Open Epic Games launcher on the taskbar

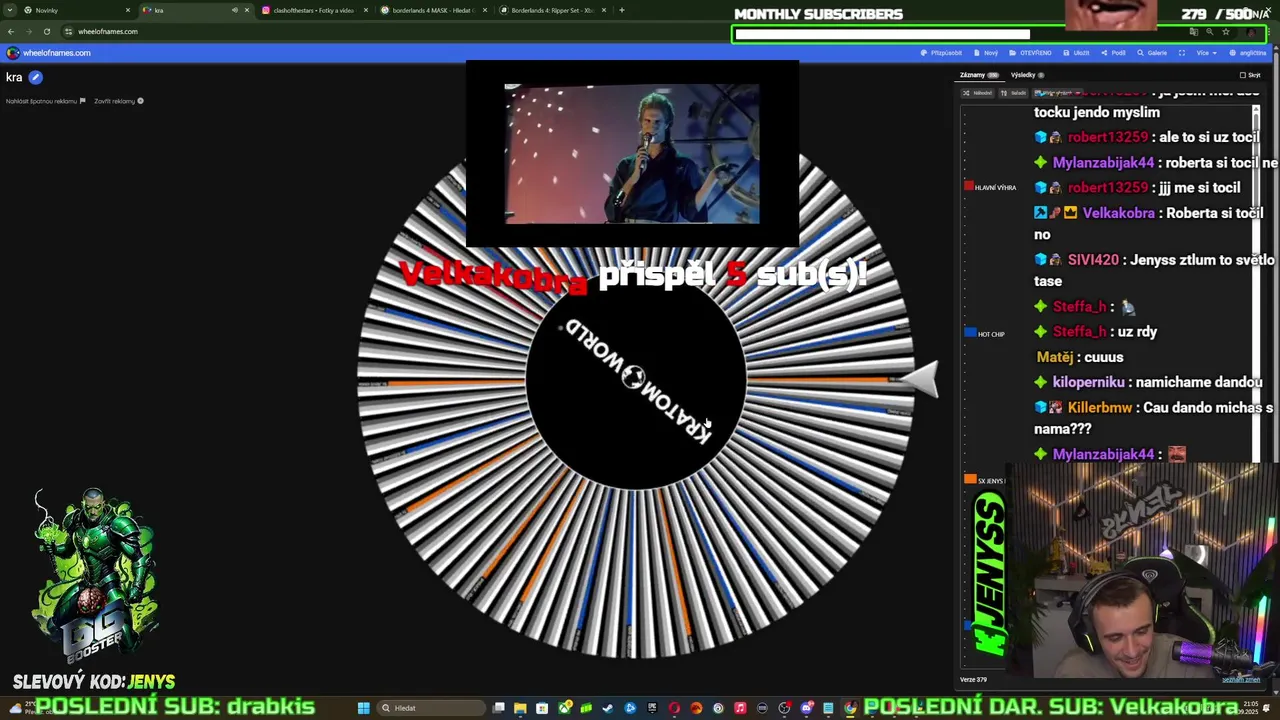click(652, 708)
